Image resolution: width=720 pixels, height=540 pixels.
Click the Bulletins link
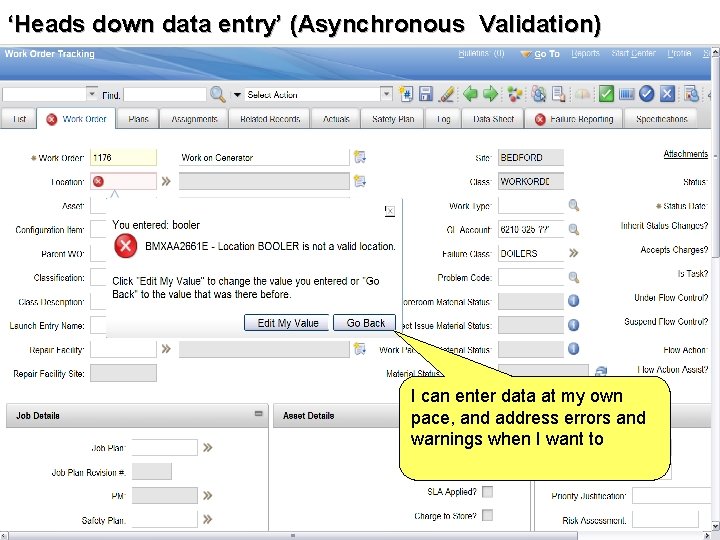coord(481,53)
